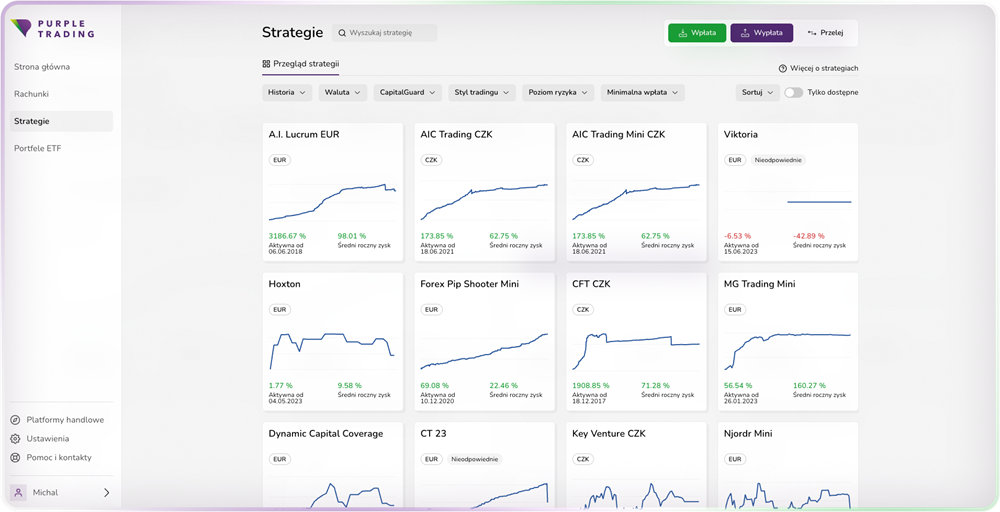
Task: Click the -42.89 % yearly return value
Action: pos(809,236)
